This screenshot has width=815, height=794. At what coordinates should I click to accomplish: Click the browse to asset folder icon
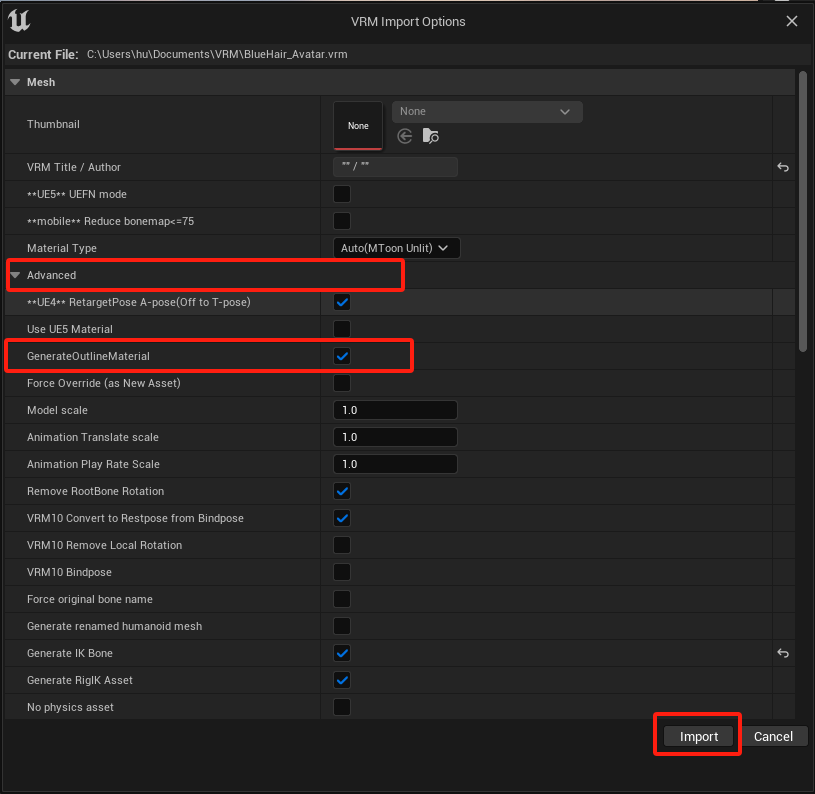[431, 136]
